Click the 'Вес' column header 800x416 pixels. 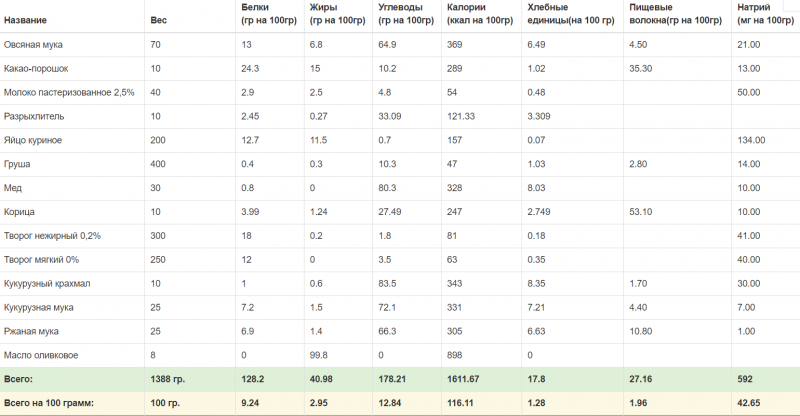tap(158, 20)
